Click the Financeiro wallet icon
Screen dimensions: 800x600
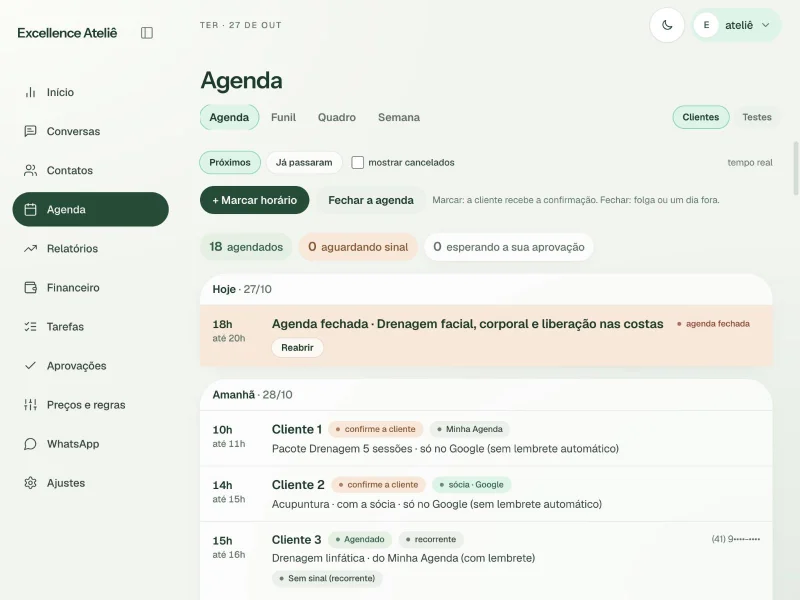tap(31, 288)
